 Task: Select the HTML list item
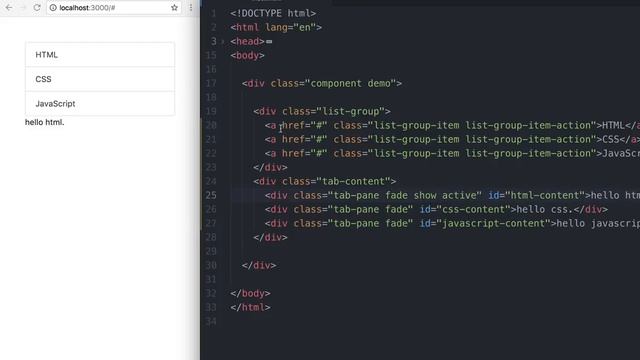[x=100, y=55]
